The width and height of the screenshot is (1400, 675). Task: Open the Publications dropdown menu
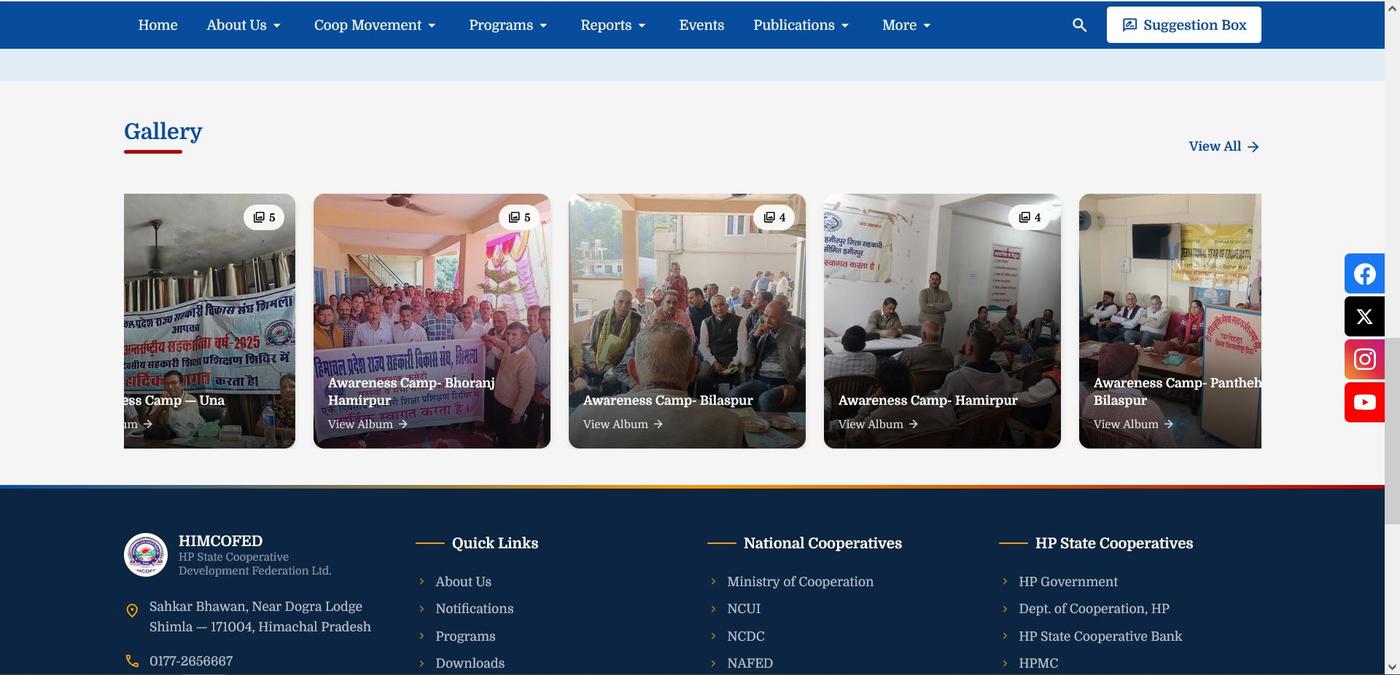coord(801,25)
